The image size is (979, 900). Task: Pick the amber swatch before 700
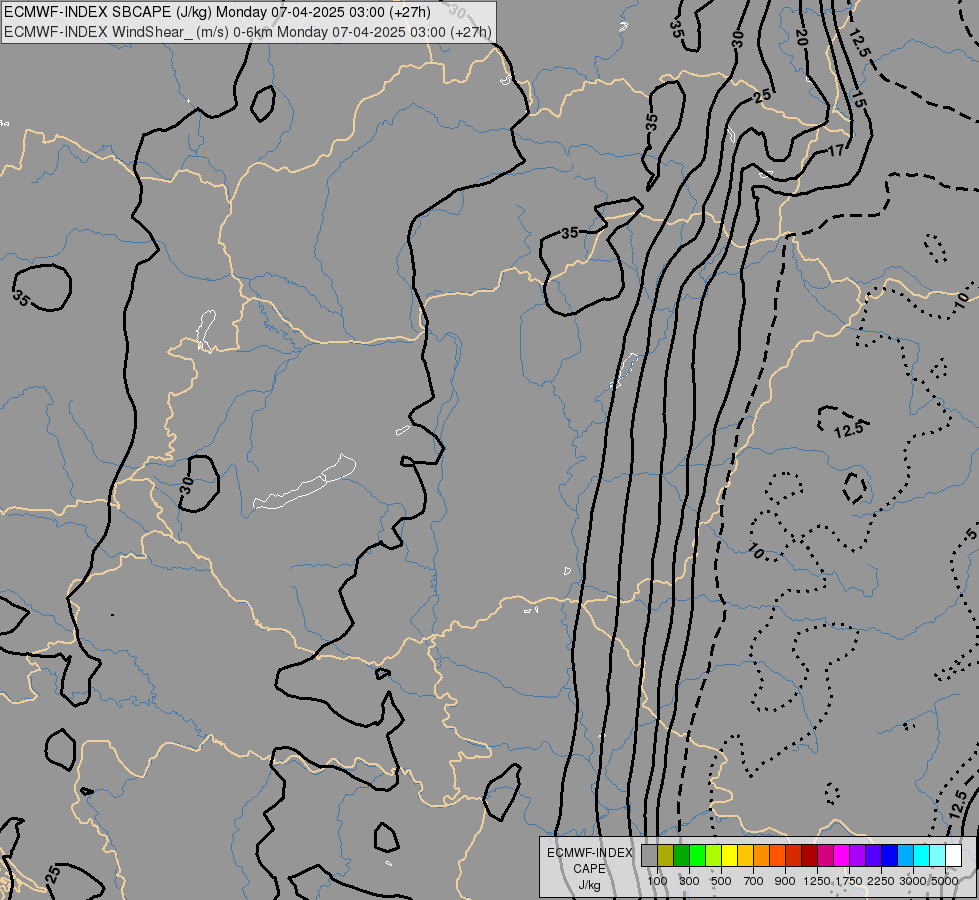tap(745, 856)
